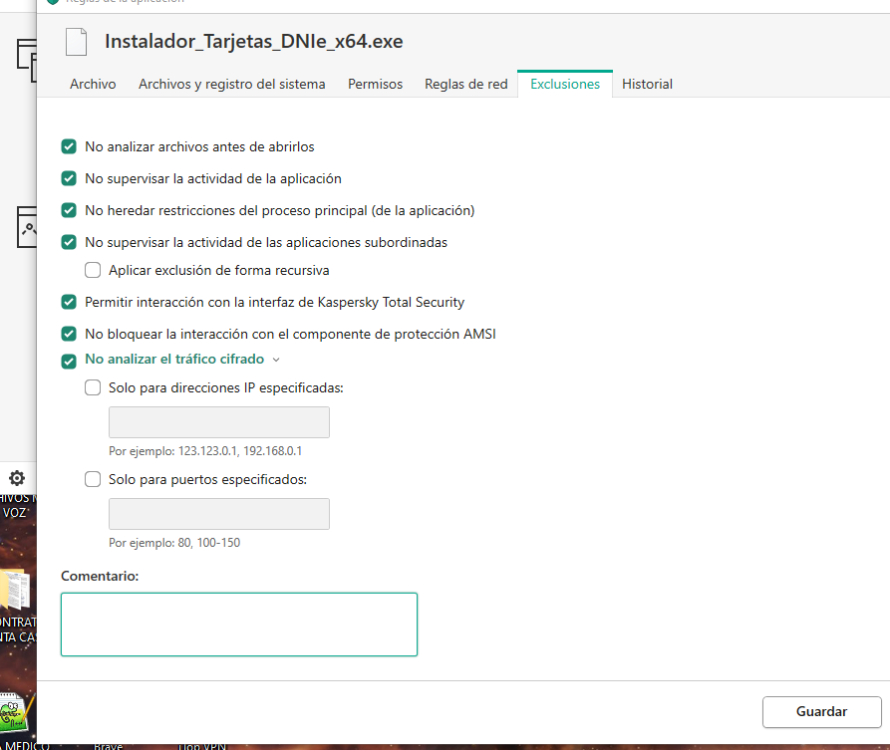Image resolution: width=890 pixels, height=750 pixels.
Task: Click the Guardar button
Action: pos(821,712)
